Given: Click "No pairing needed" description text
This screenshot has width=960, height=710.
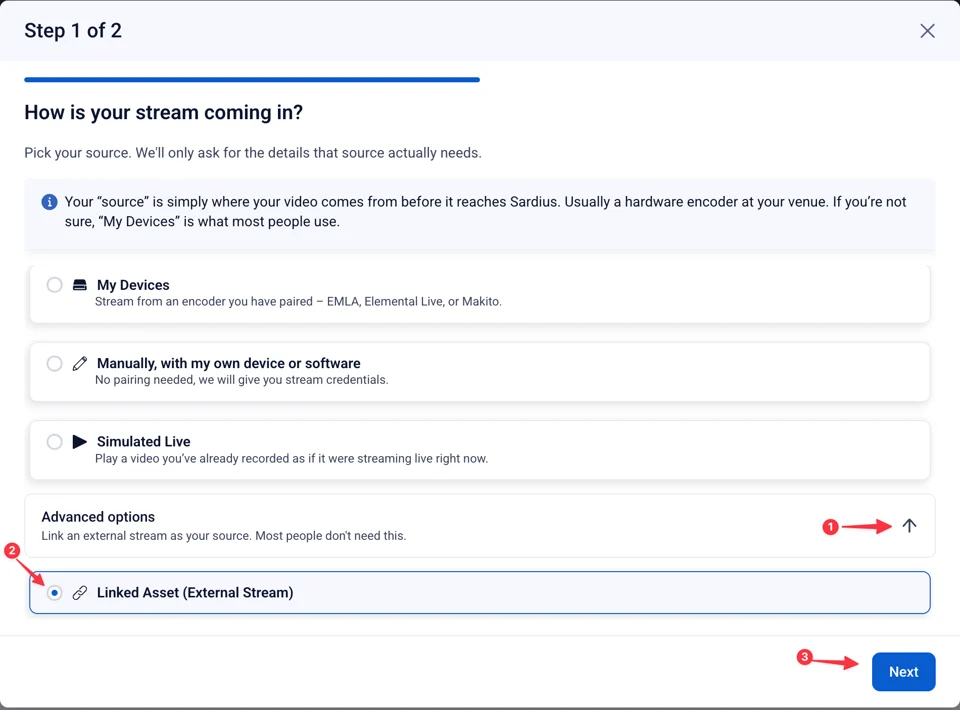Looking at the screenshot, I should pos(241,379).
